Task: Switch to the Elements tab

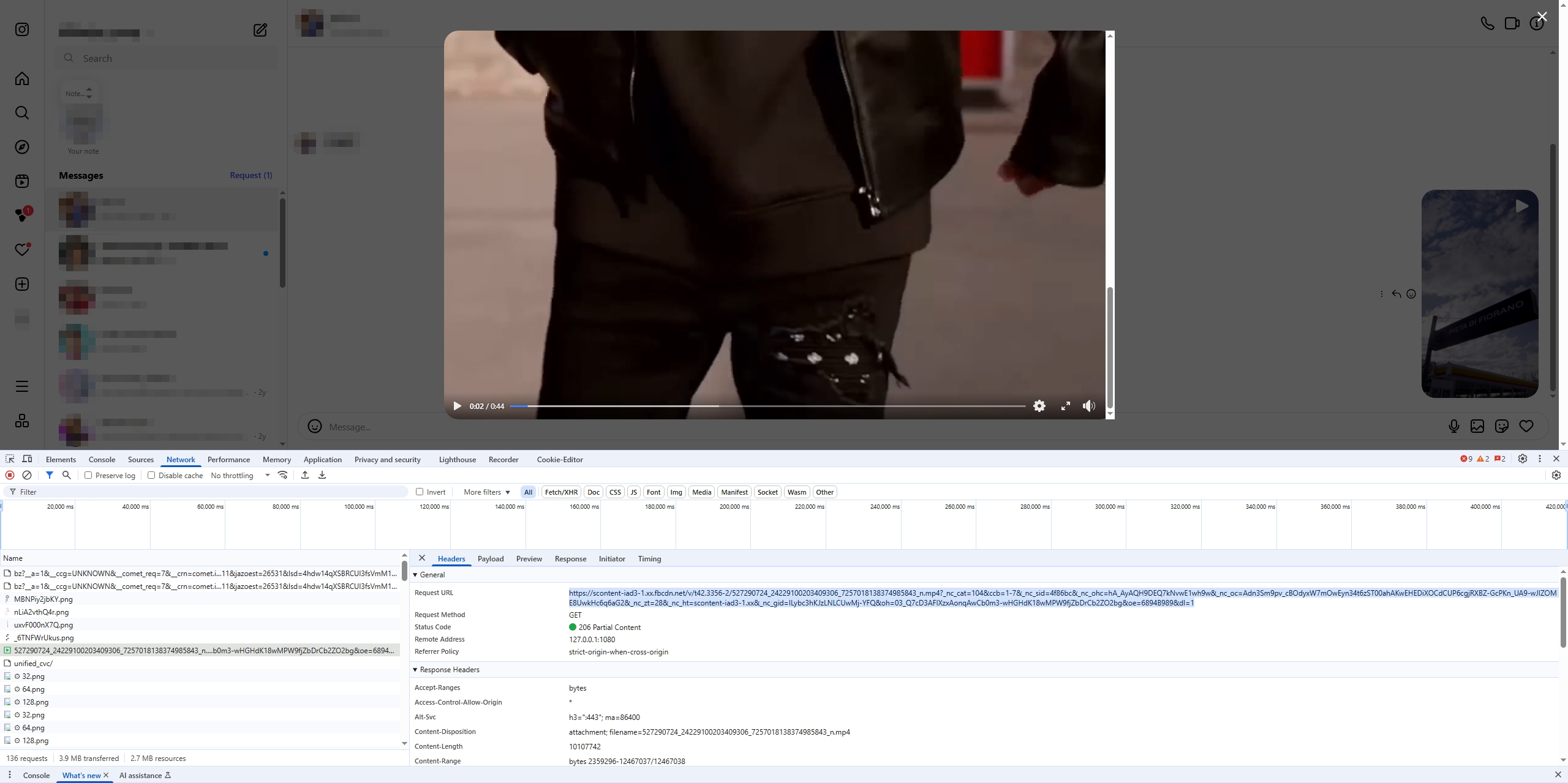Action: coord(61,460)
